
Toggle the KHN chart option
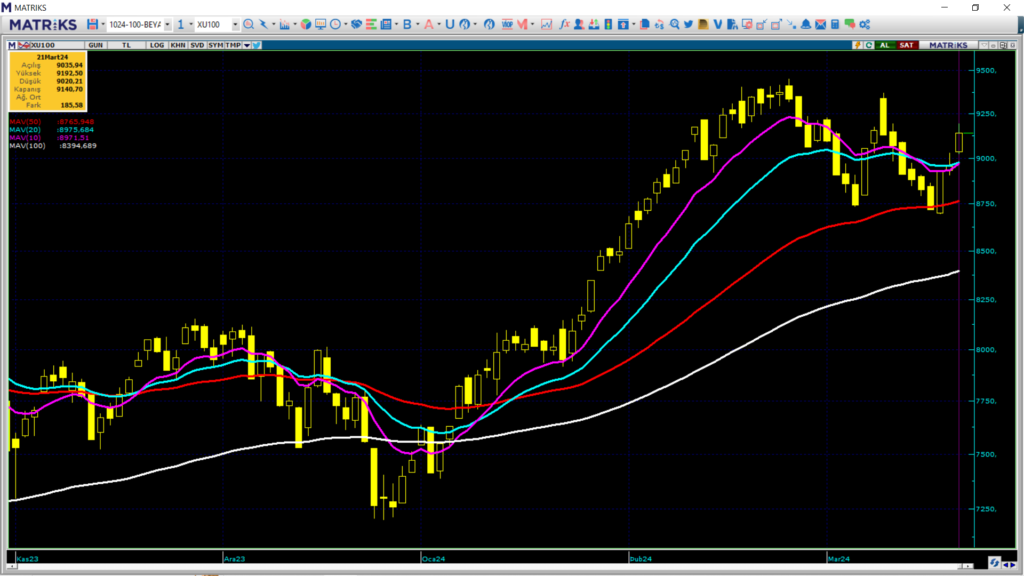coord(177,45)
